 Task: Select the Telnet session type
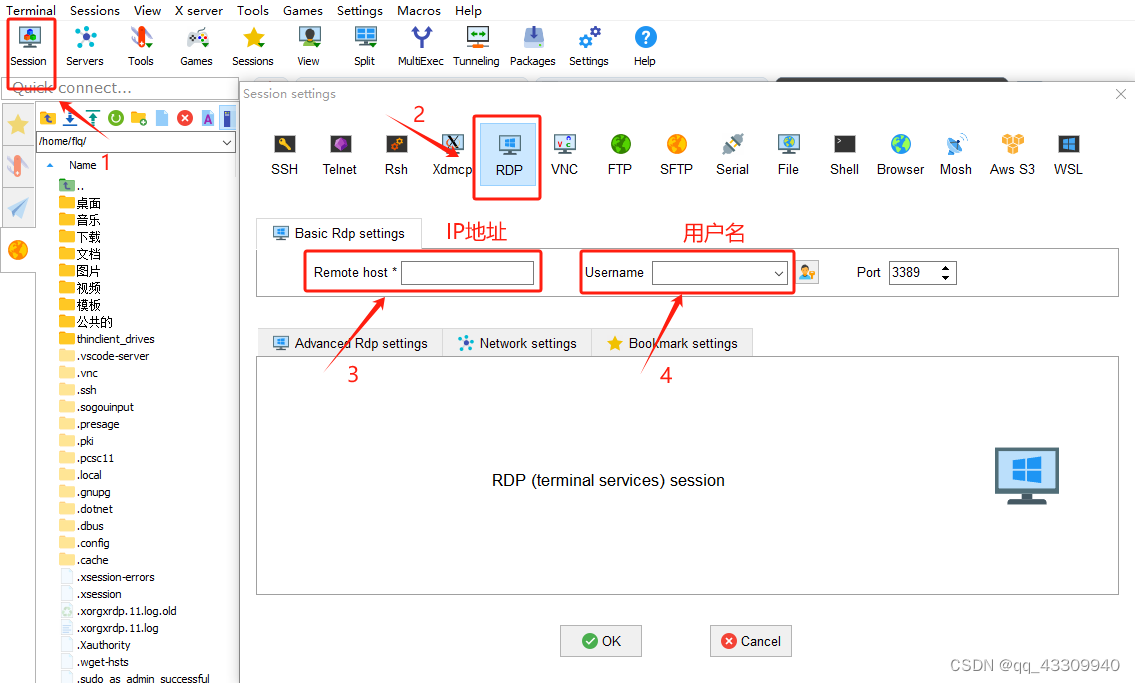[339, 156]
